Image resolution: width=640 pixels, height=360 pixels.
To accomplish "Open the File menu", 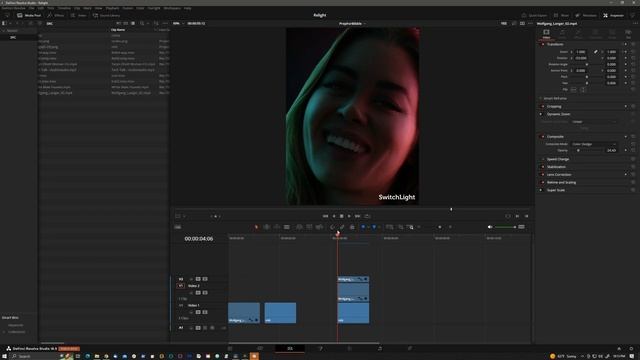I will 31,8.
